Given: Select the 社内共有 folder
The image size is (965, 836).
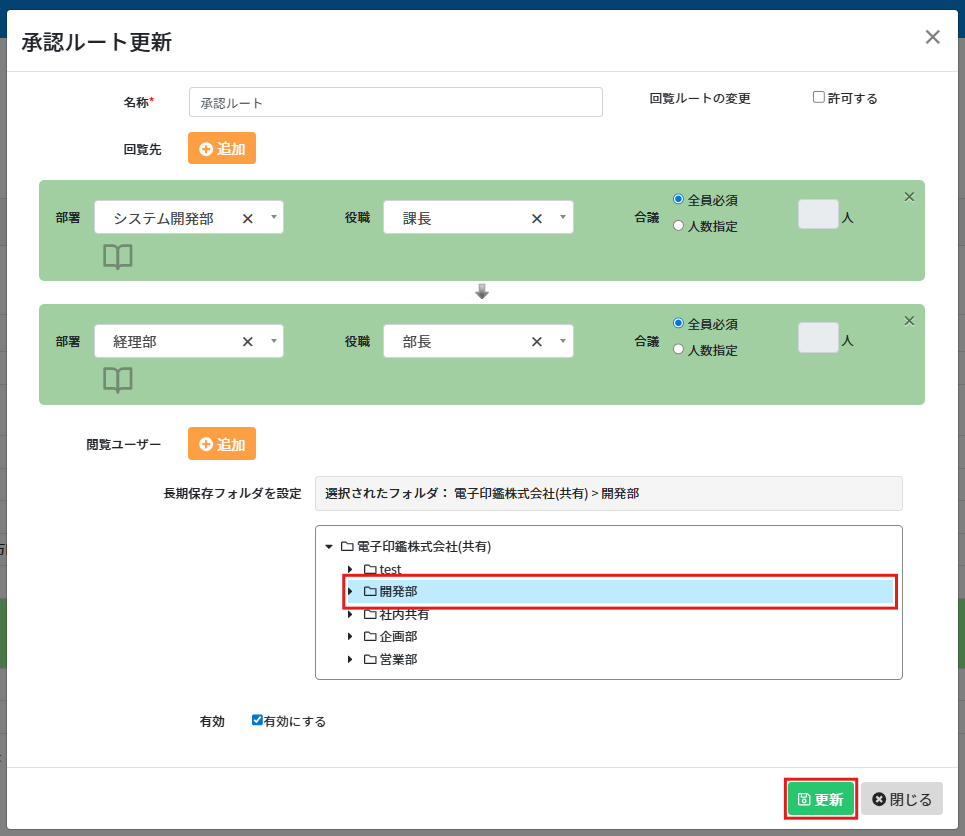Looking at the screenshot, I should [397, 614].
